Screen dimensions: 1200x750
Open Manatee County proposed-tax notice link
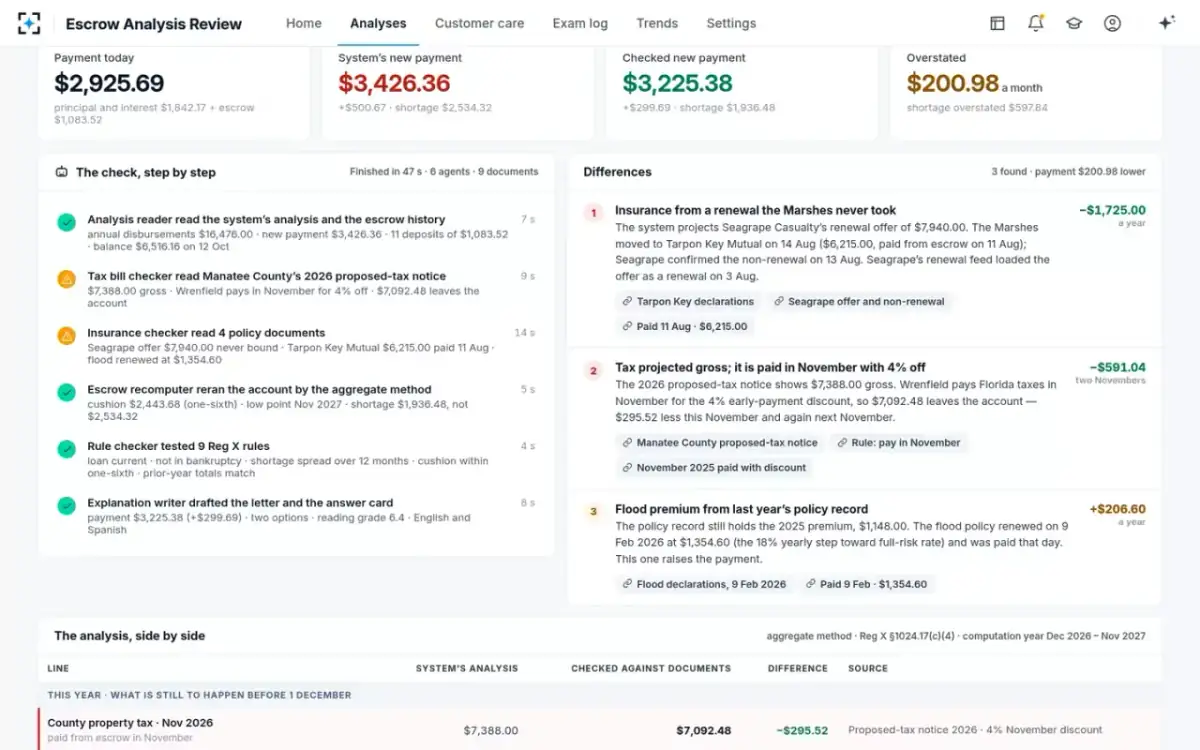719,442
